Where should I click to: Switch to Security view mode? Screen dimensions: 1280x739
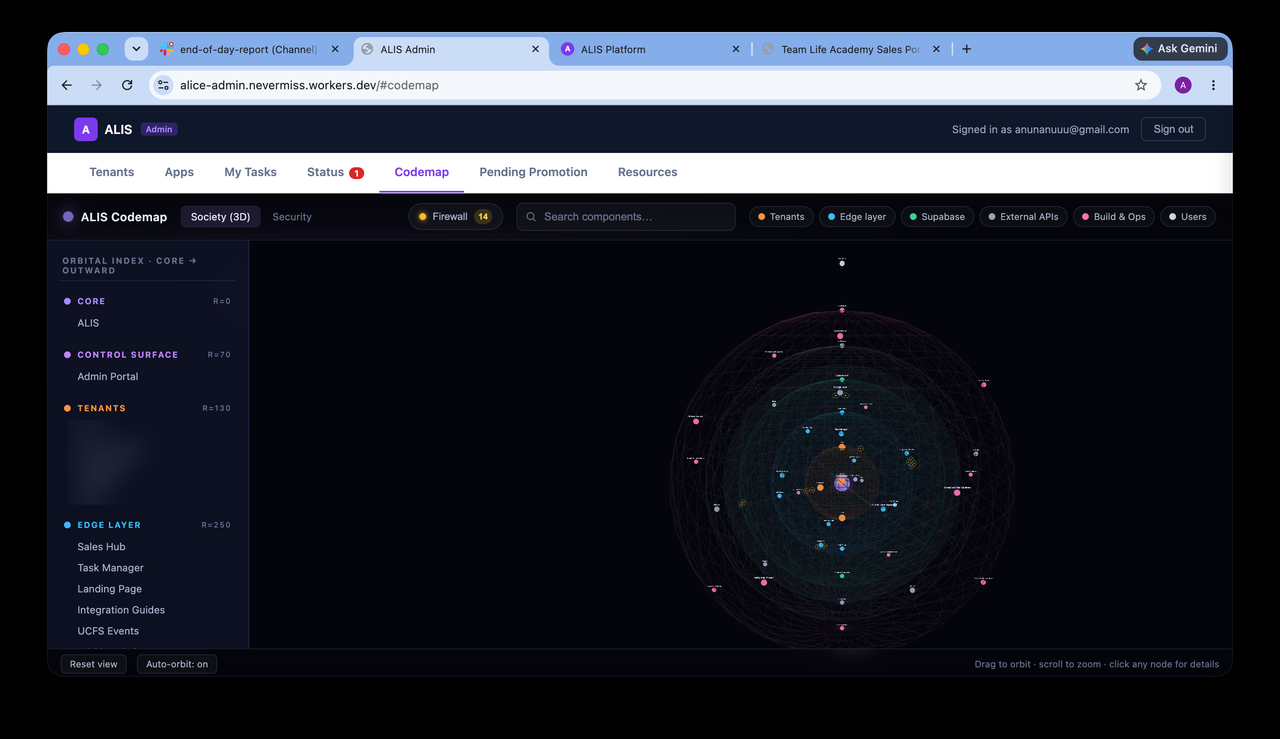pos(292,217)
